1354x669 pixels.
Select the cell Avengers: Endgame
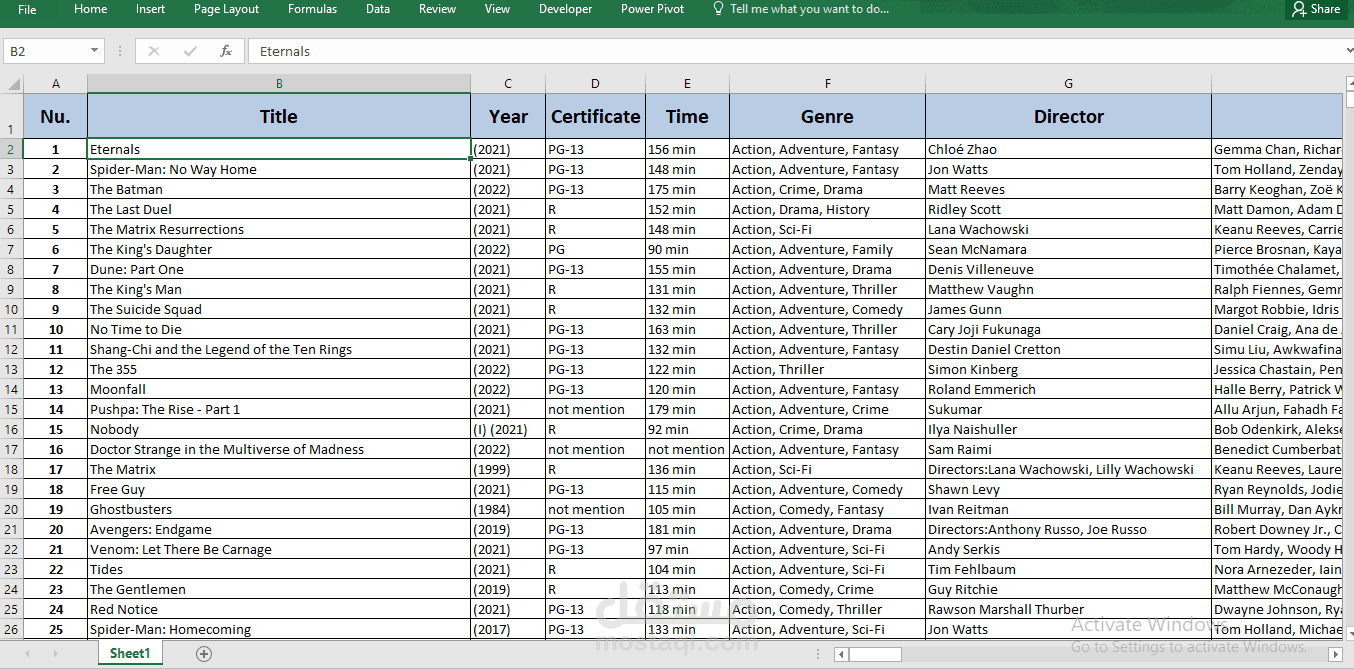pos(279,529)
